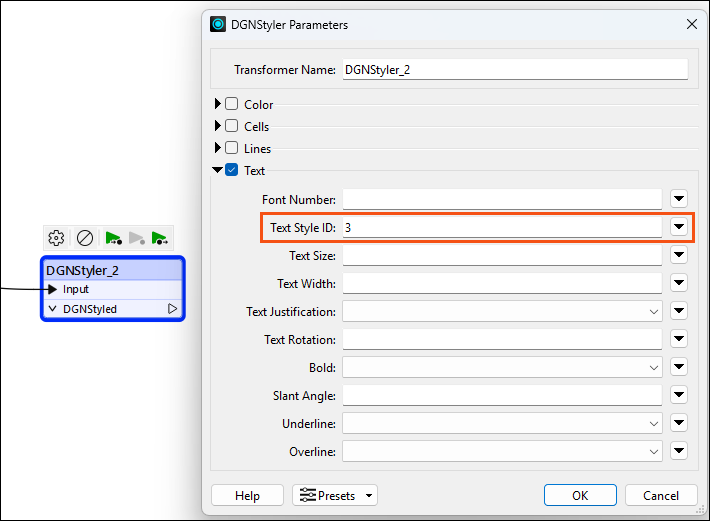
Task: Click the DGNStyler Parameters title icon
Action: (218, 24)
